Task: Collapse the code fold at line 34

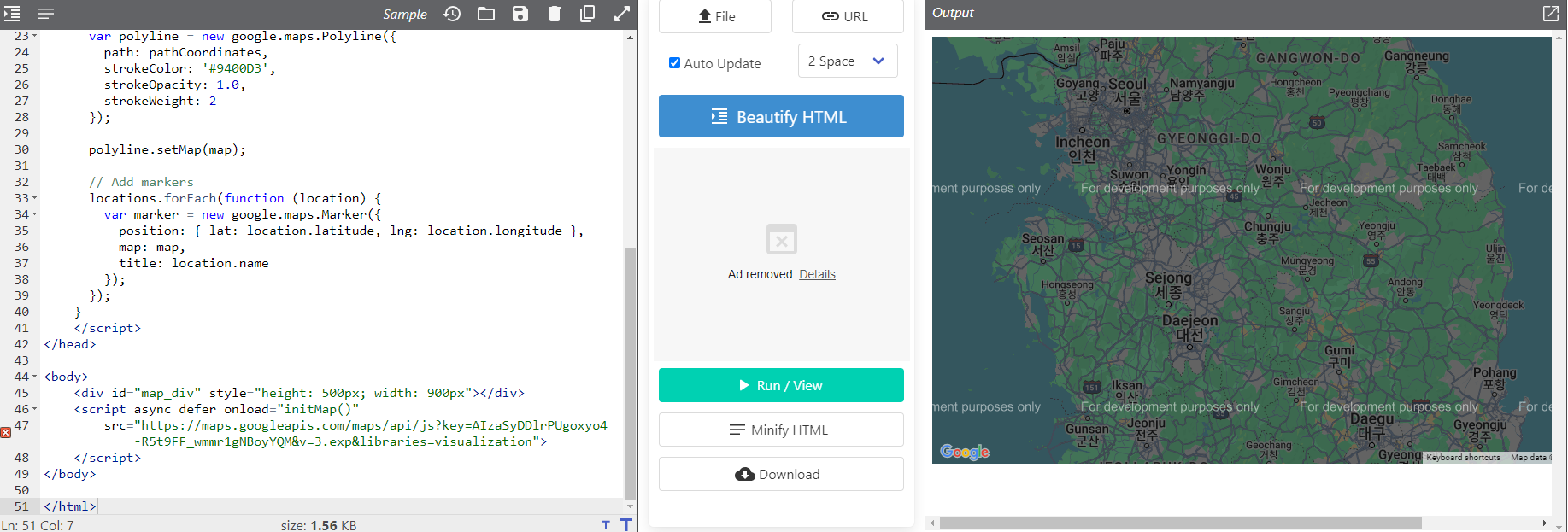Action: 35,214
